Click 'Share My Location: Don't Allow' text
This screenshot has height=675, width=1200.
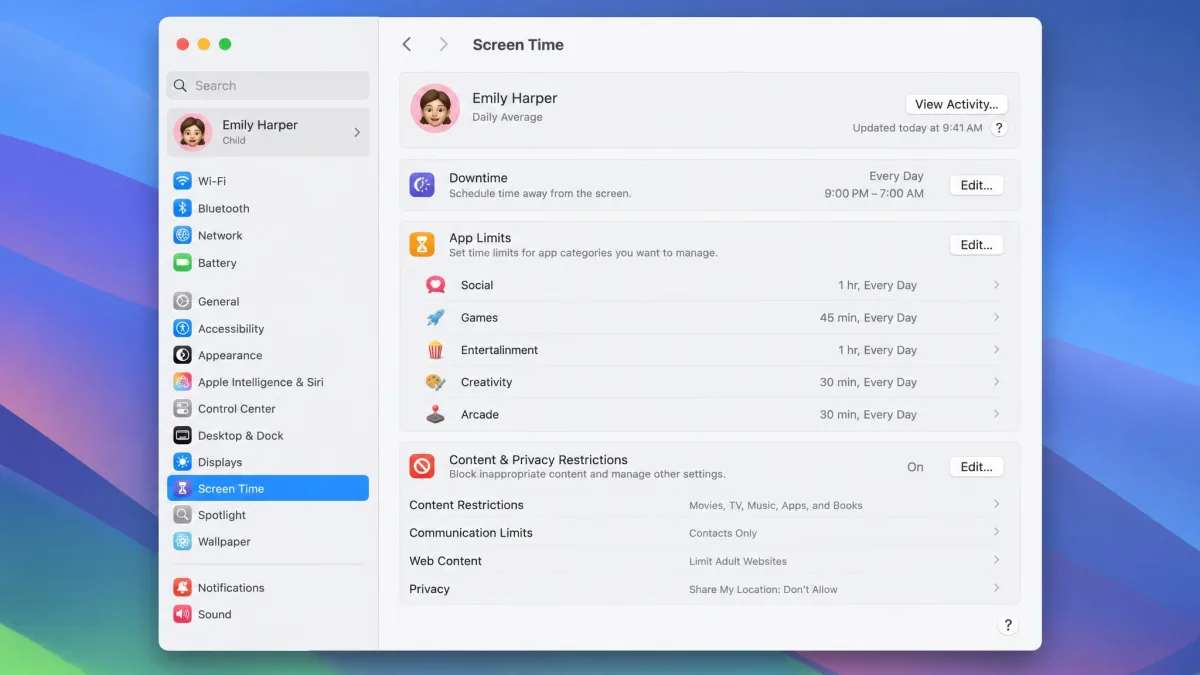click(763, 589)
